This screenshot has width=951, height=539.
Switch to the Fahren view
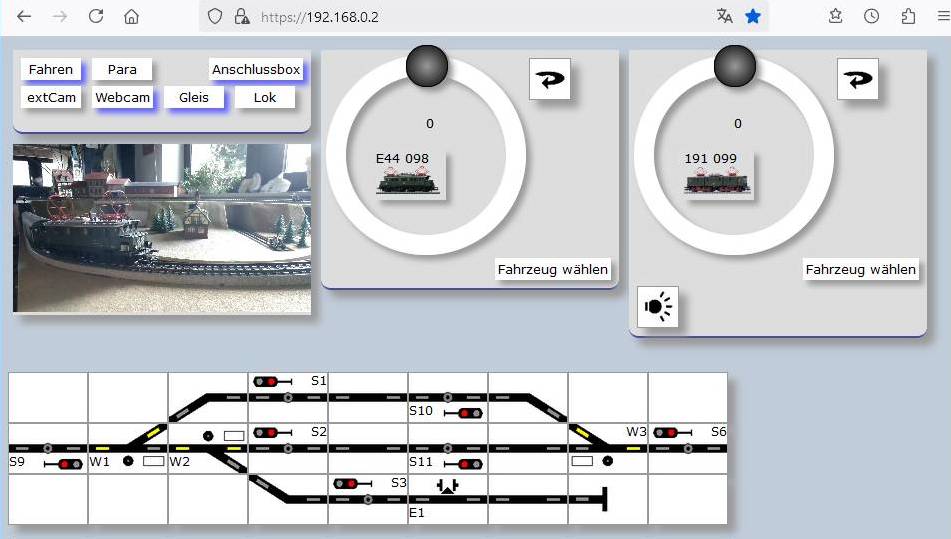click(x=51, y=70)
